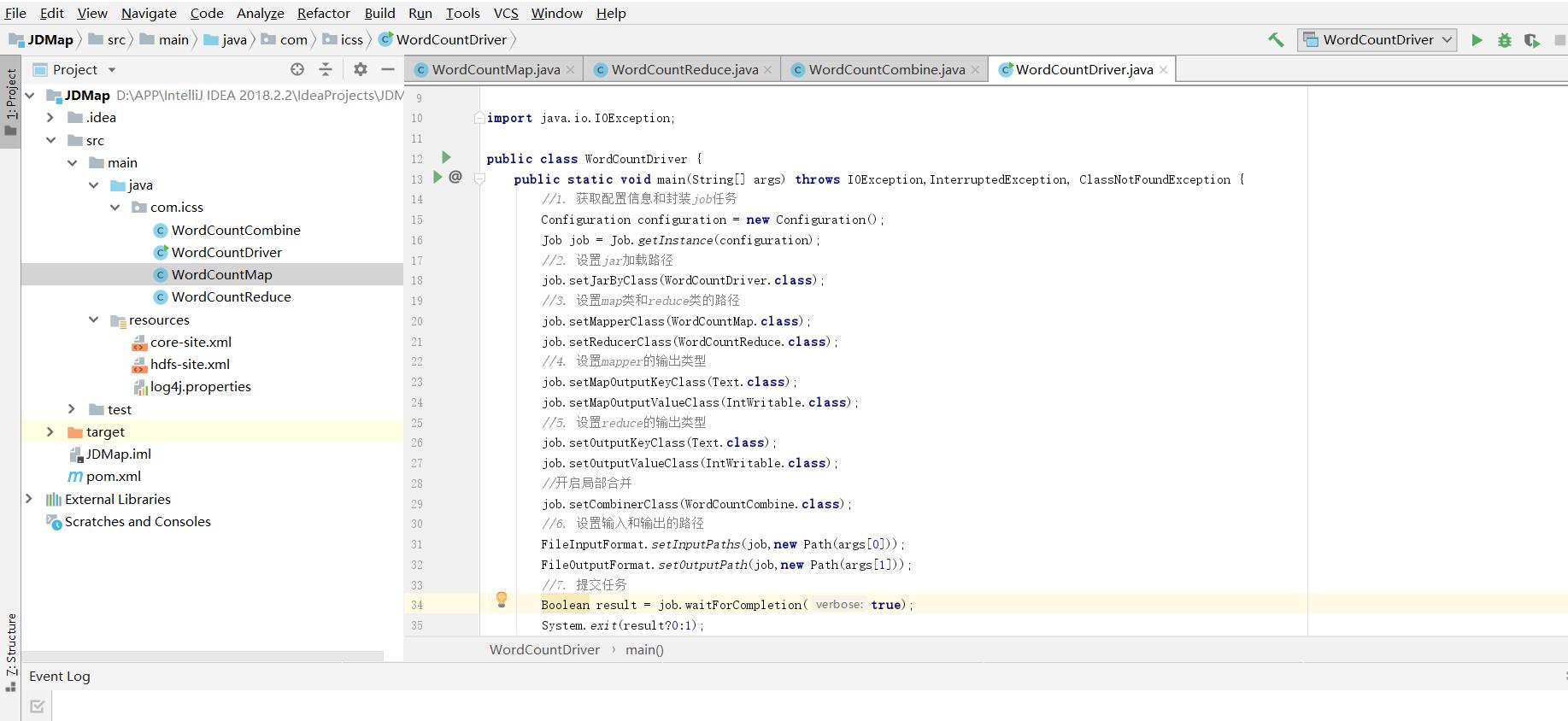Click the Build project hammer icon

[1276, 40]
